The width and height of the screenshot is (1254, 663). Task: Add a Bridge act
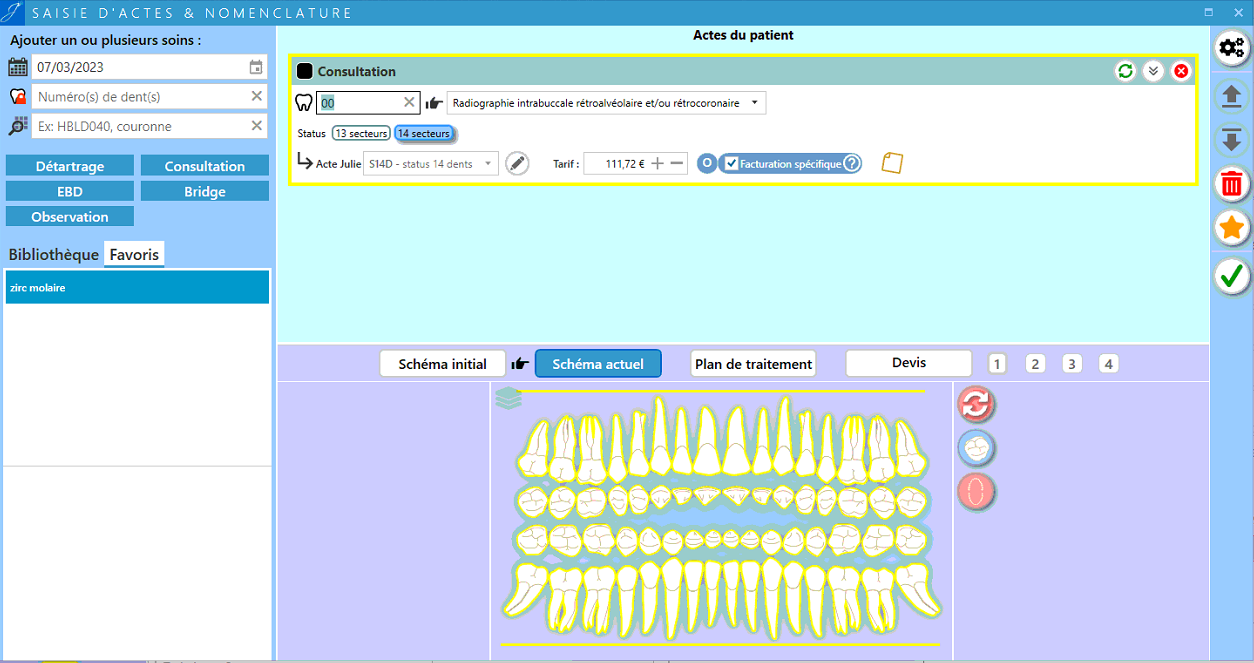(205, 191)
